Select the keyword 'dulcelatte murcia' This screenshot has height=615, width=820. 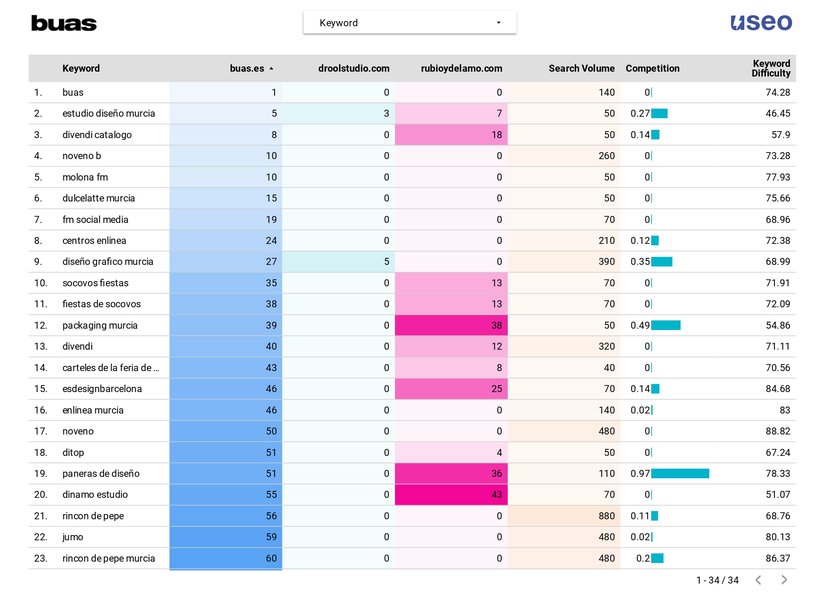point(99,198)
